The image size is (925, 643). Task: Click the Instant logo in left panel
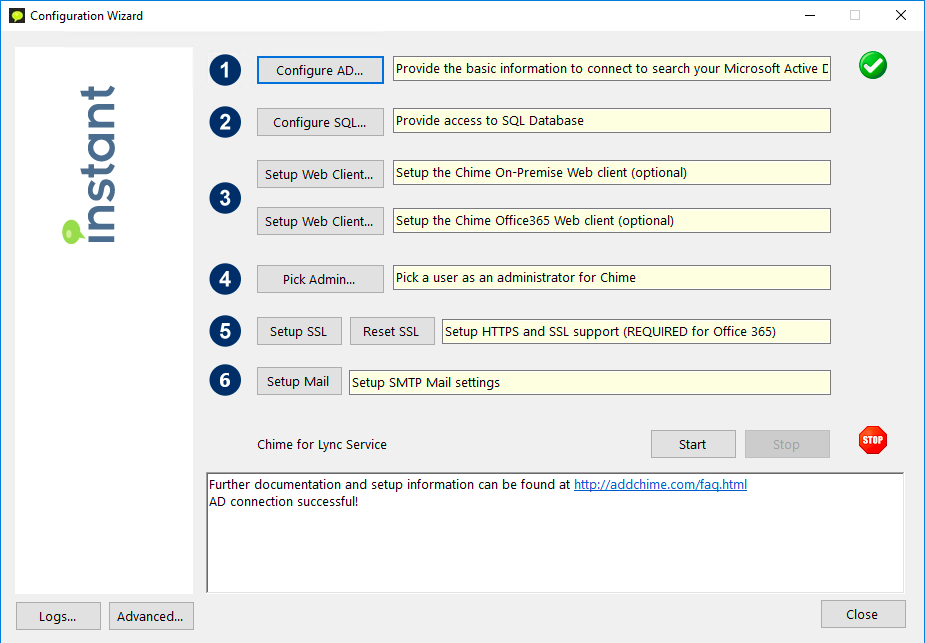pyautogui.click(x=89, y=165)
